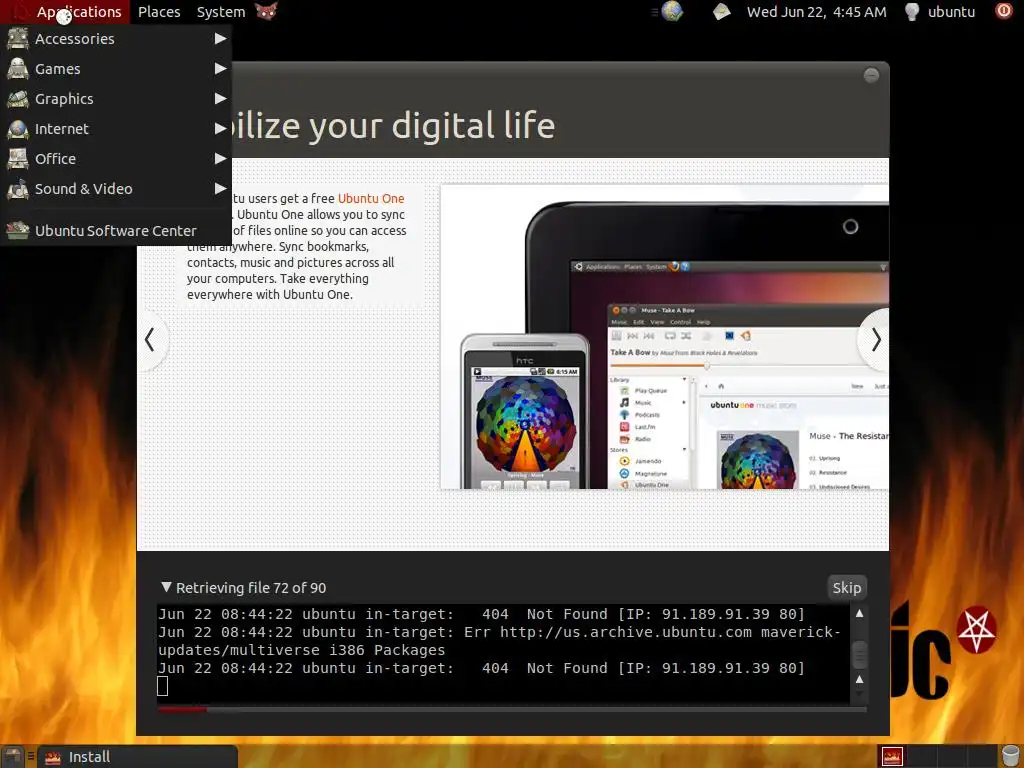Click the Sound & Video category icon
Image resolution: width=1024 pixels, height=768 pixels.
18,189
